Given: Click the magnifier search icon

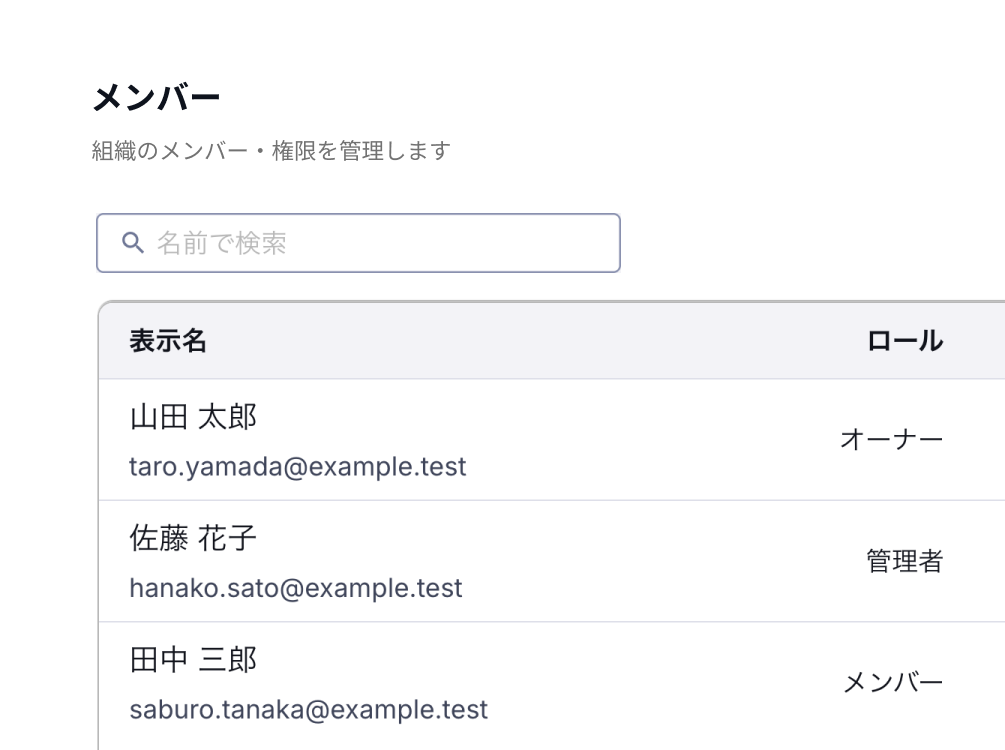Looking at the screenshot, I should click(x=133, y=243).
